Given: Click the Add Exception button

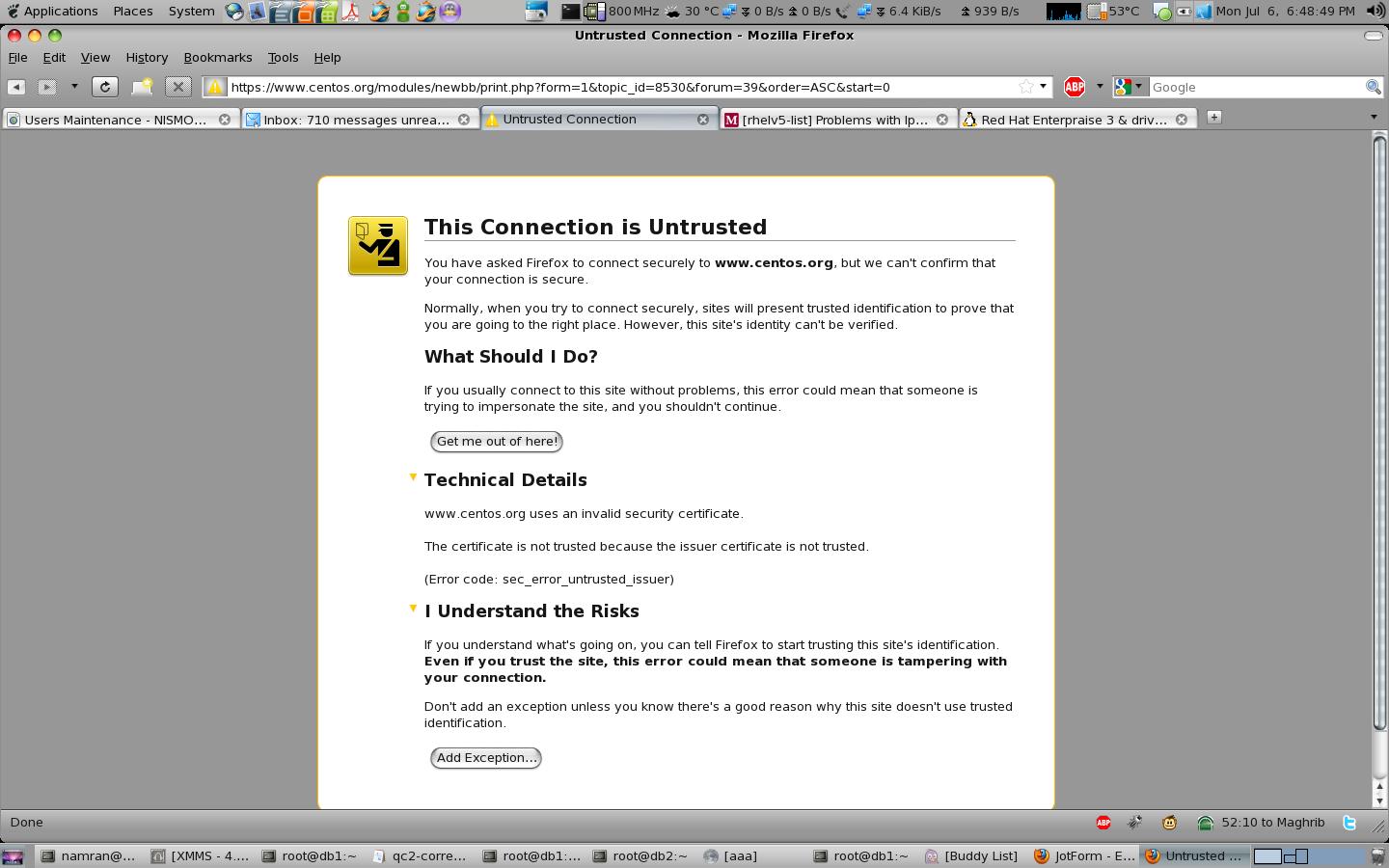Looking at the screenshot, I should pos(485,758).
